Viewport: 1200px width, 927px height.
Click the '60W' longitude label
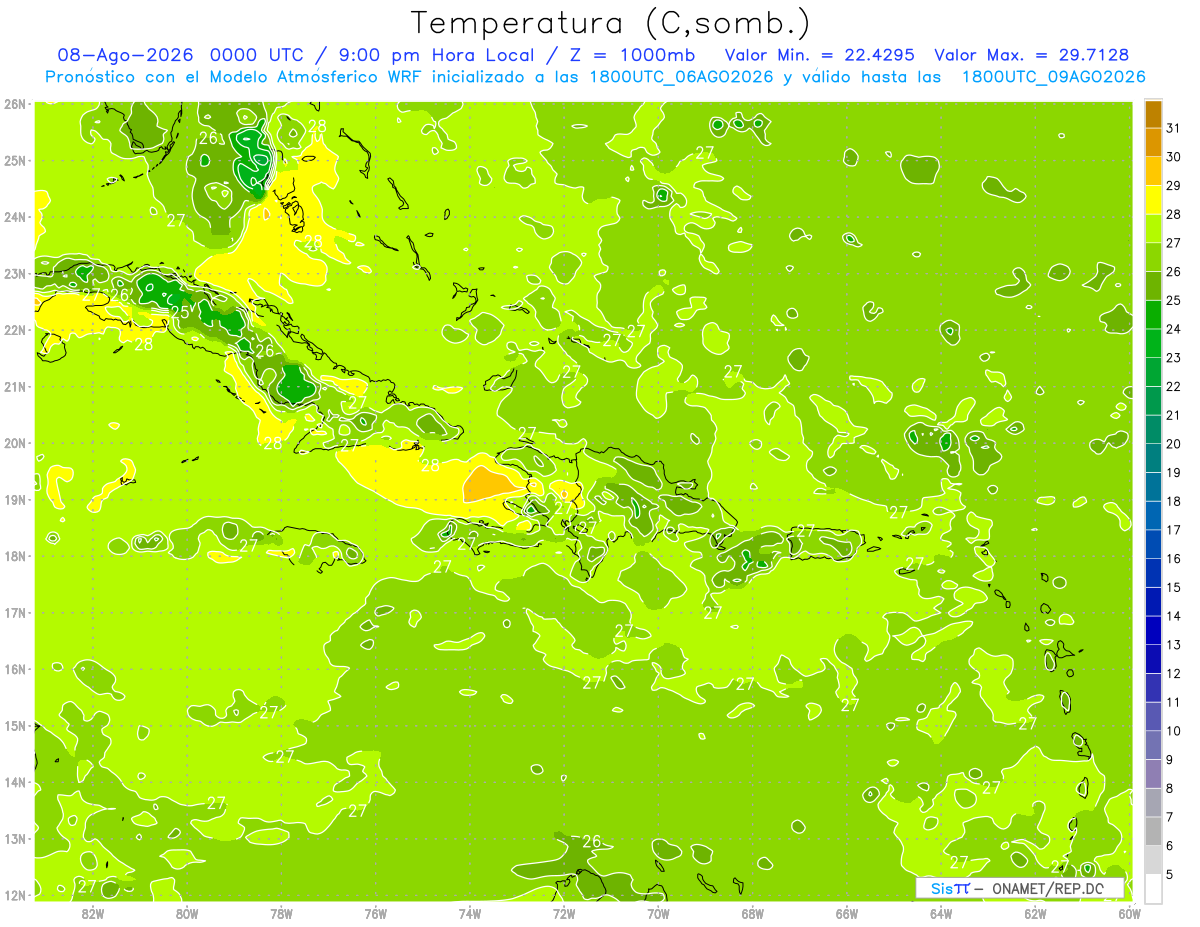pos(1130,913)
